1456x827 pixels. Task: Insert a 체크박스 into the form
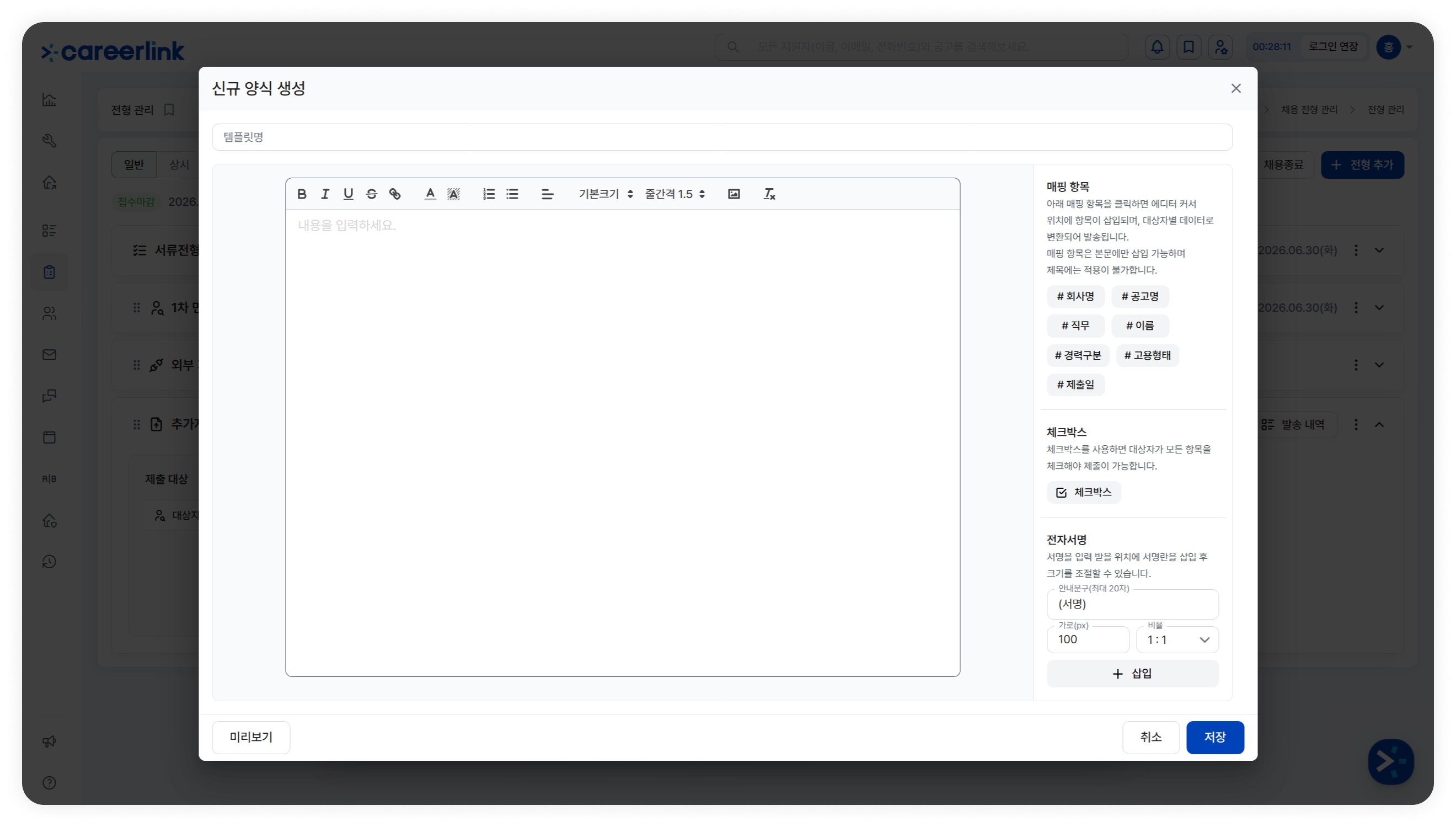[x=1084, y=493]
